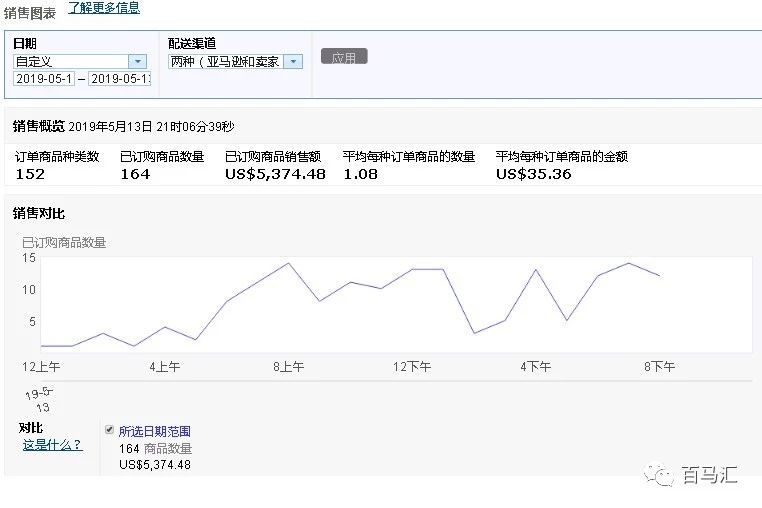Click the 已订购商品销售额 value US$5,374.48 in overview
The width and height of the screenshot is (762, 508).
[275, 174]
